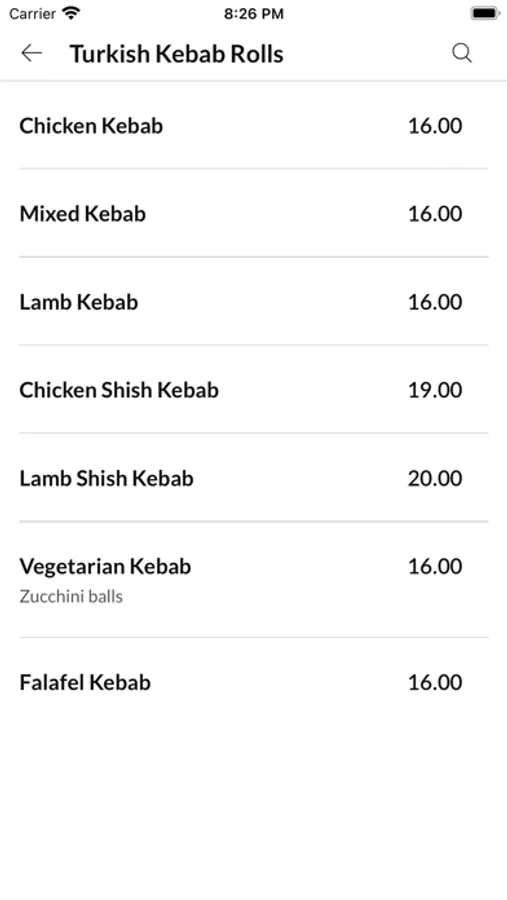Pick the Lamb Shish Kebab item
Viewport: 507px width, 900px height.
coord(253,478)
